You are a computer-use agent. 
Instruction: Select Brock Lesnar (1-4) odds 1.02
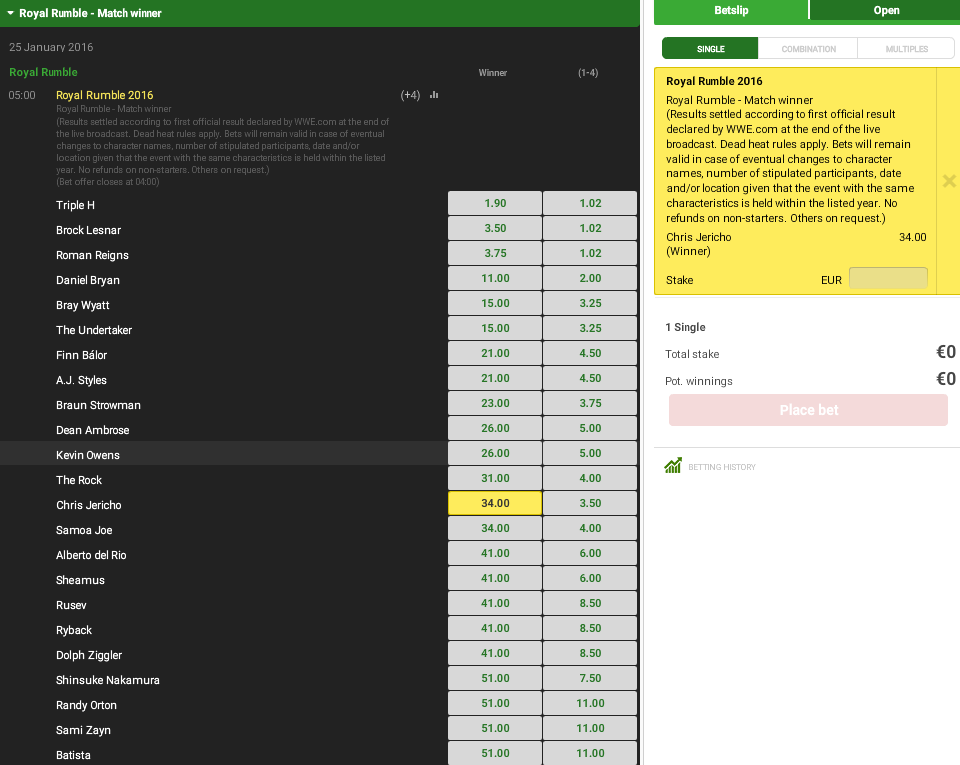tap(590, 228)
